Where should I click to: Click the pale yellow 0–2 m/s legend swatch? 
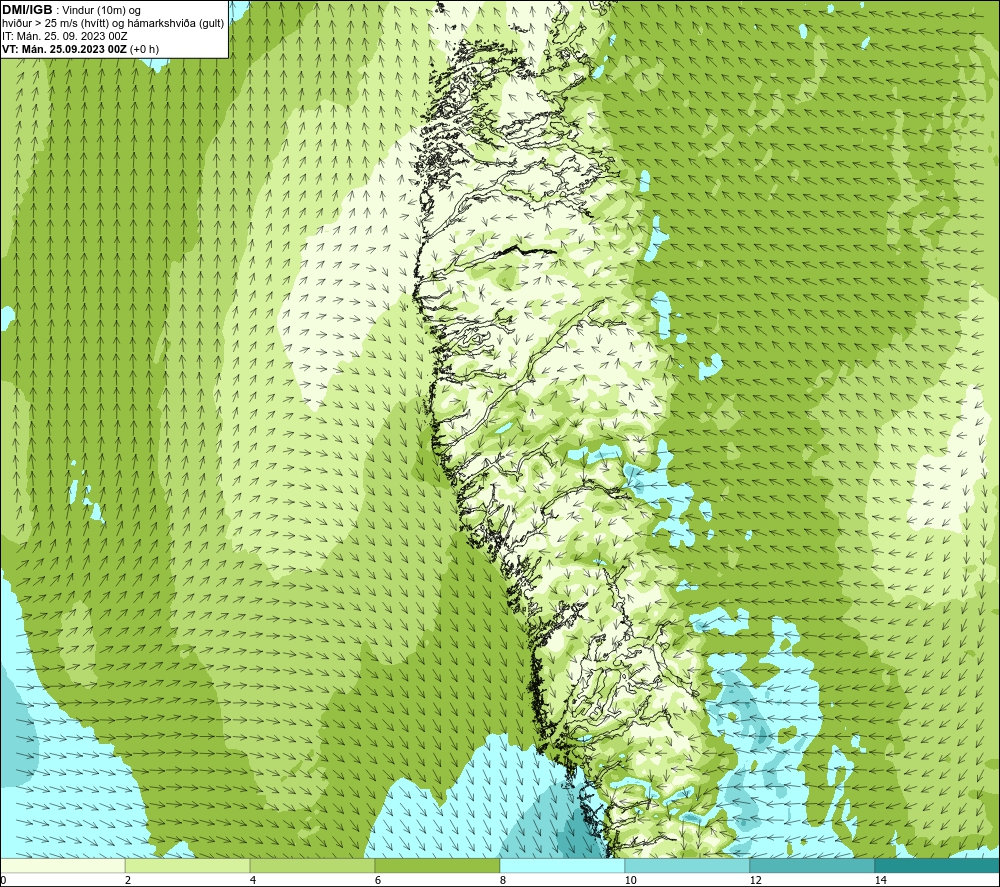[x=62, y=865]
